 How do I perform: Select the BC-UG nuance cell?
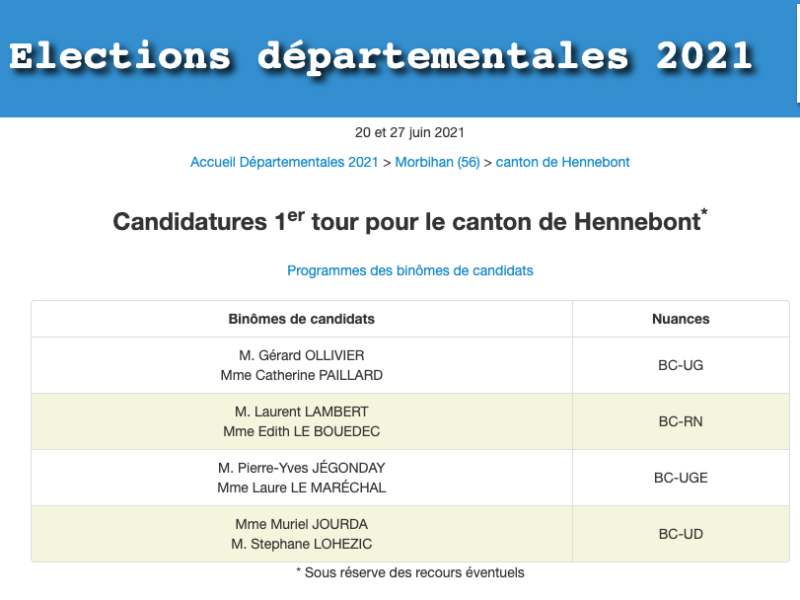[680, 365]
